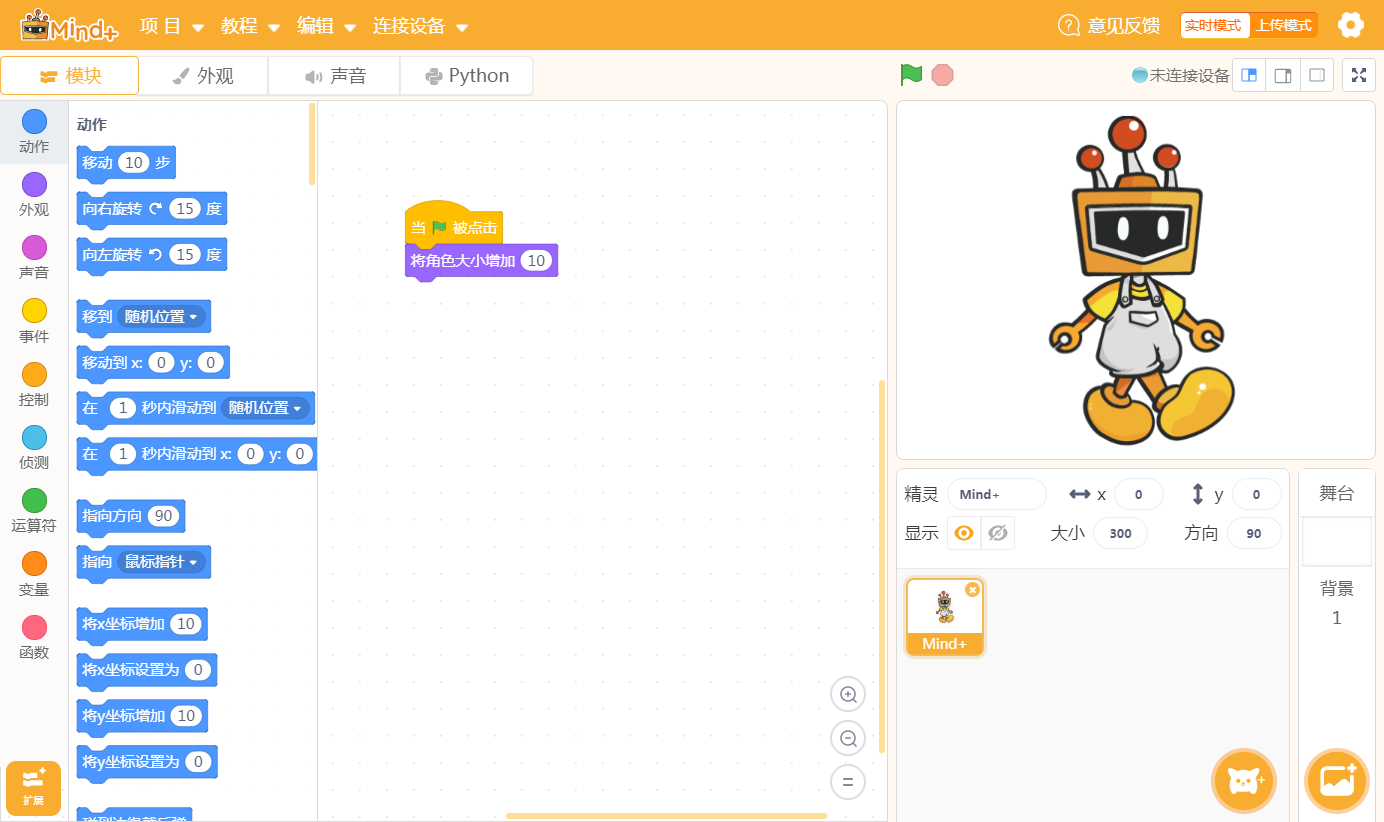This screenshot has height=822, width=1384.
Task: Click the 向右旋转 15 度 block
Action: (x=152, y=209)
